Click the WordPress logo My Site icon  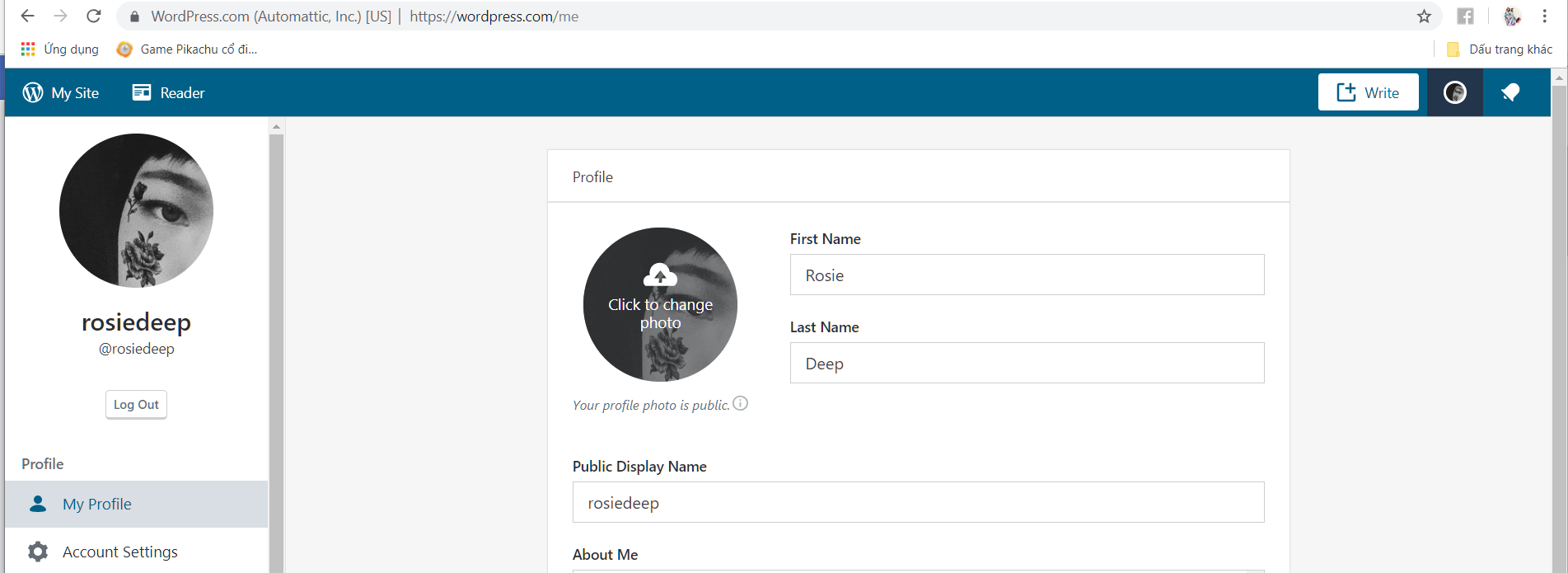(33, 92)
